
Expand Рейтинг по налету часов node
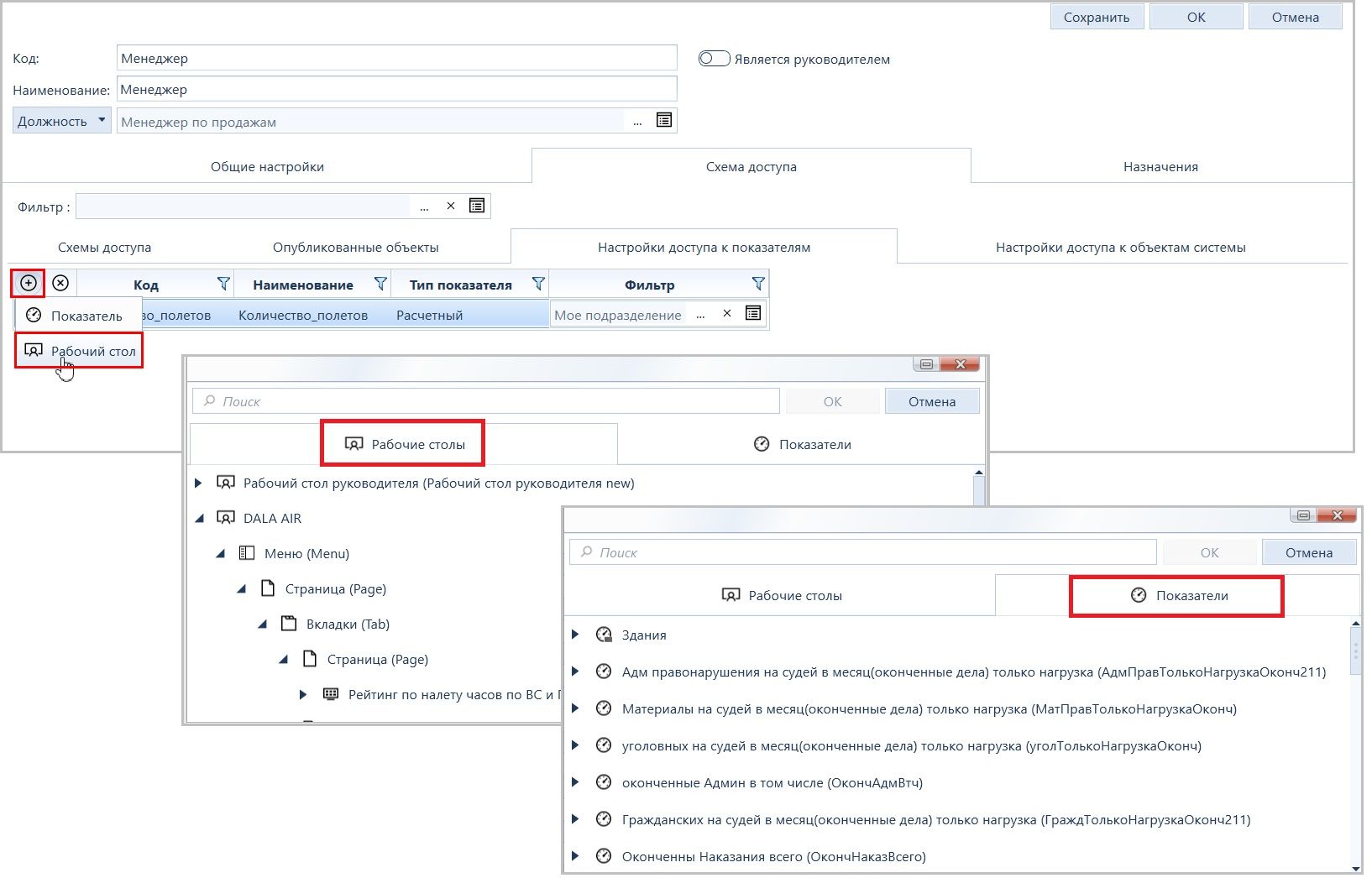tap(303, 694)
